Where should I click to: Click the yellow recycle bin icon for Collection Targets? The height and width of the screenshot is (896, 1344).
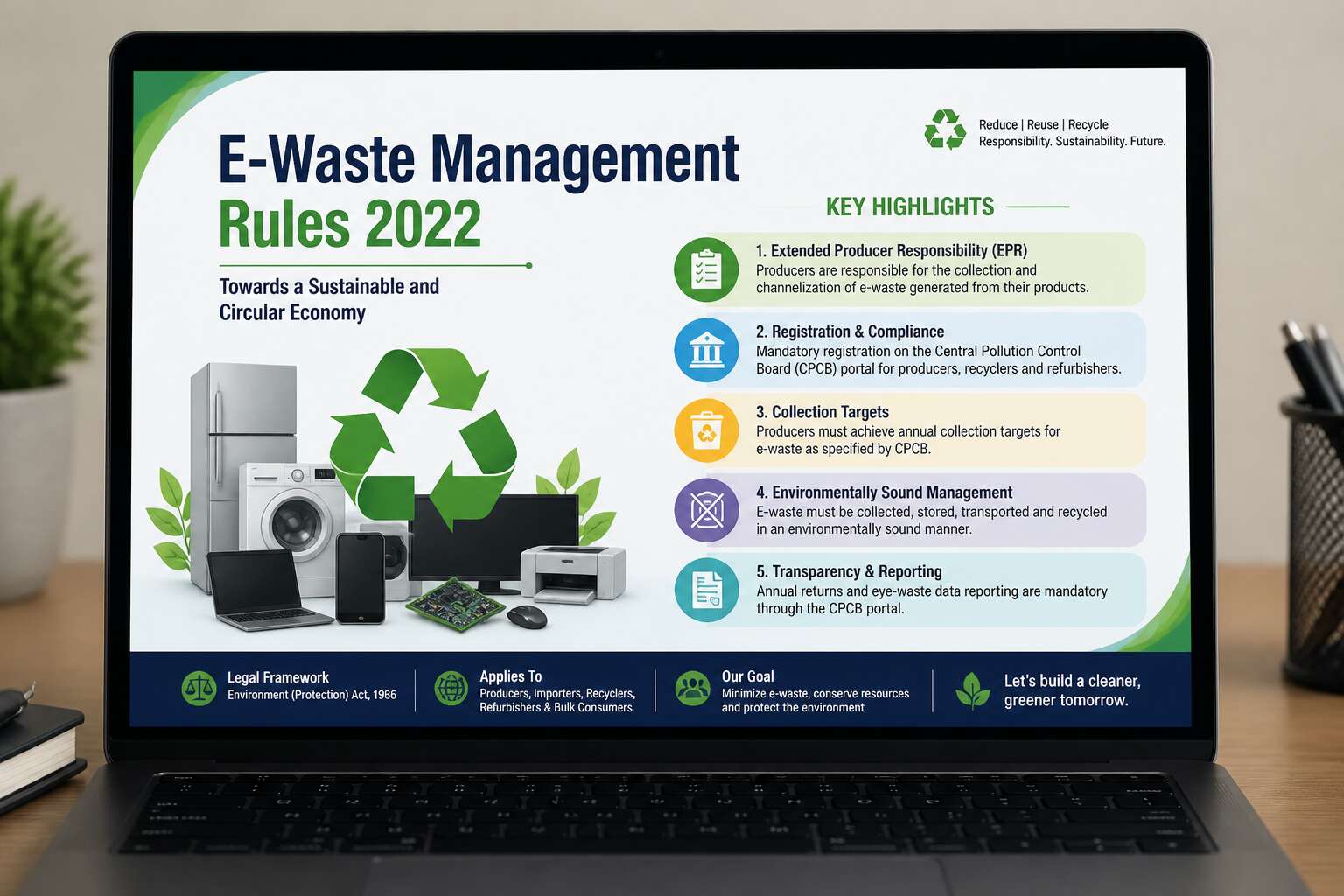pyautogui.click(x=706, y=430)
